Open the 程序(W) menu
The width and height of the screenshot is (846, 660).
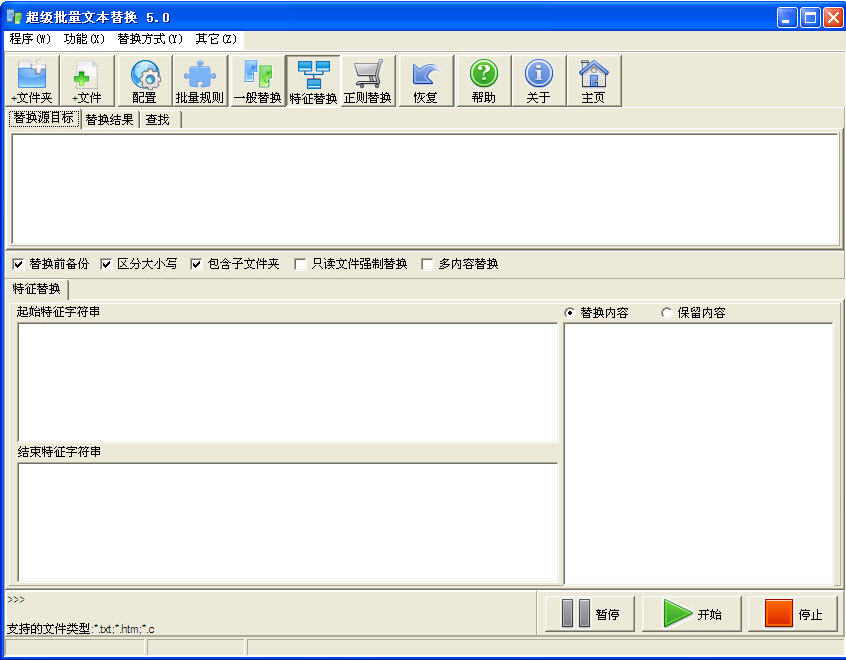pos(30,39)
